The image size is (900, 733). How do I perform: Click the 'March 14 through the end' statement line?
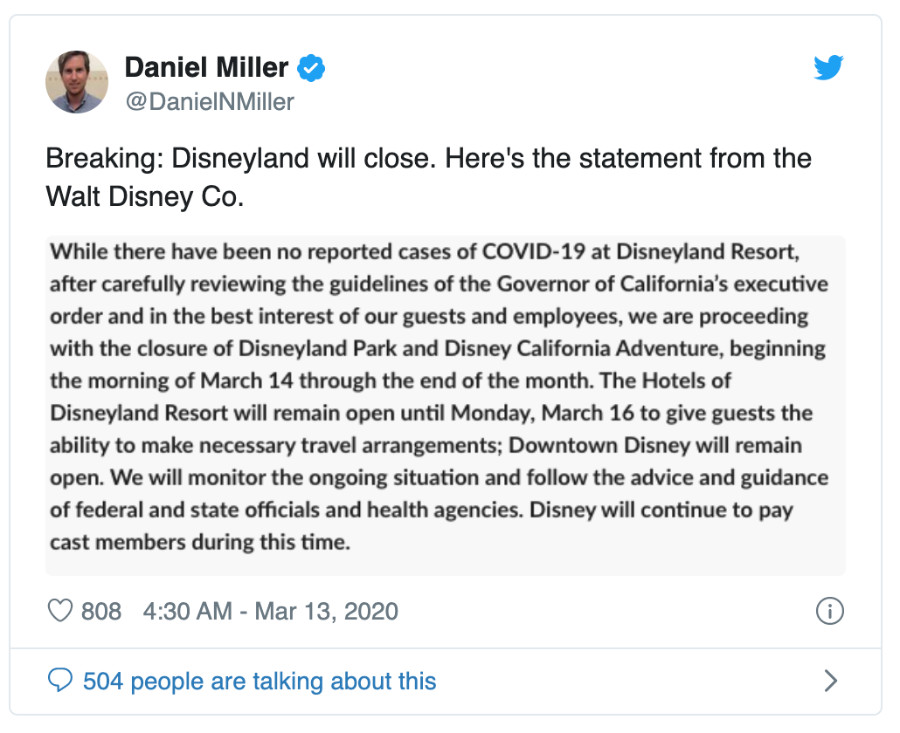[390, 381]
